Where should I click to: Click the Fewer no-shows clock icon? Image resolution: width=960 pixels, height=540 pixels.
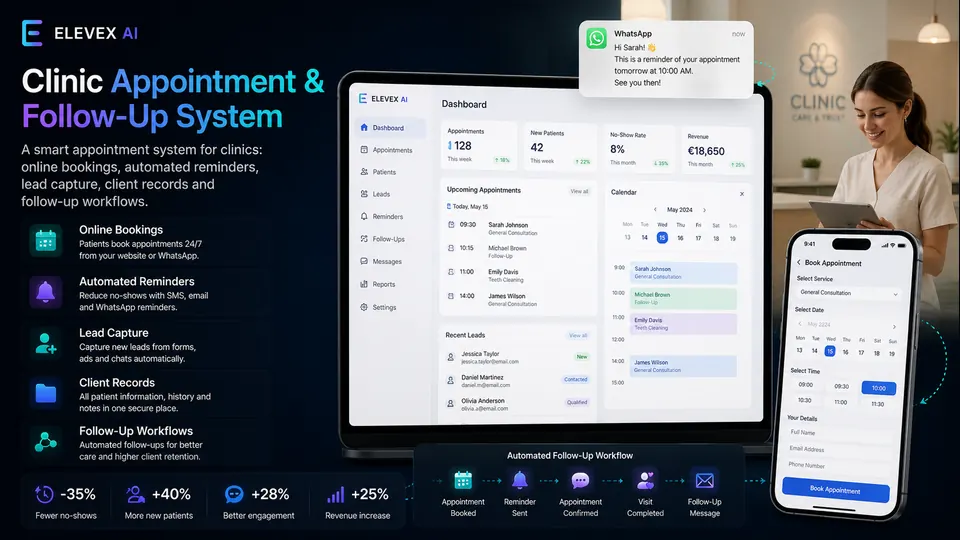[44, 494]
